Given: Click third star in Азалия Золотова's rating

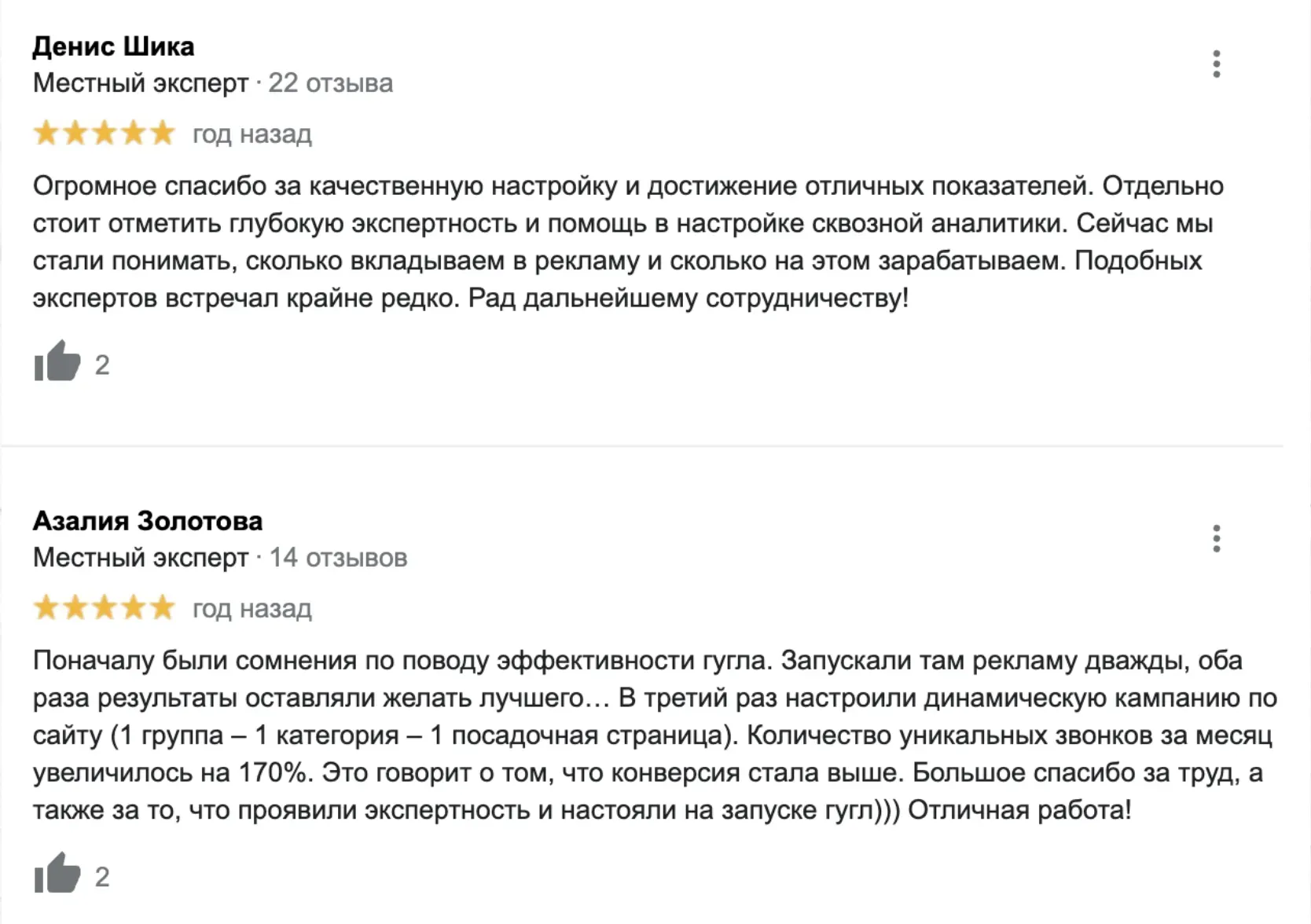Looking at the screenshot, I should point(105,607).
